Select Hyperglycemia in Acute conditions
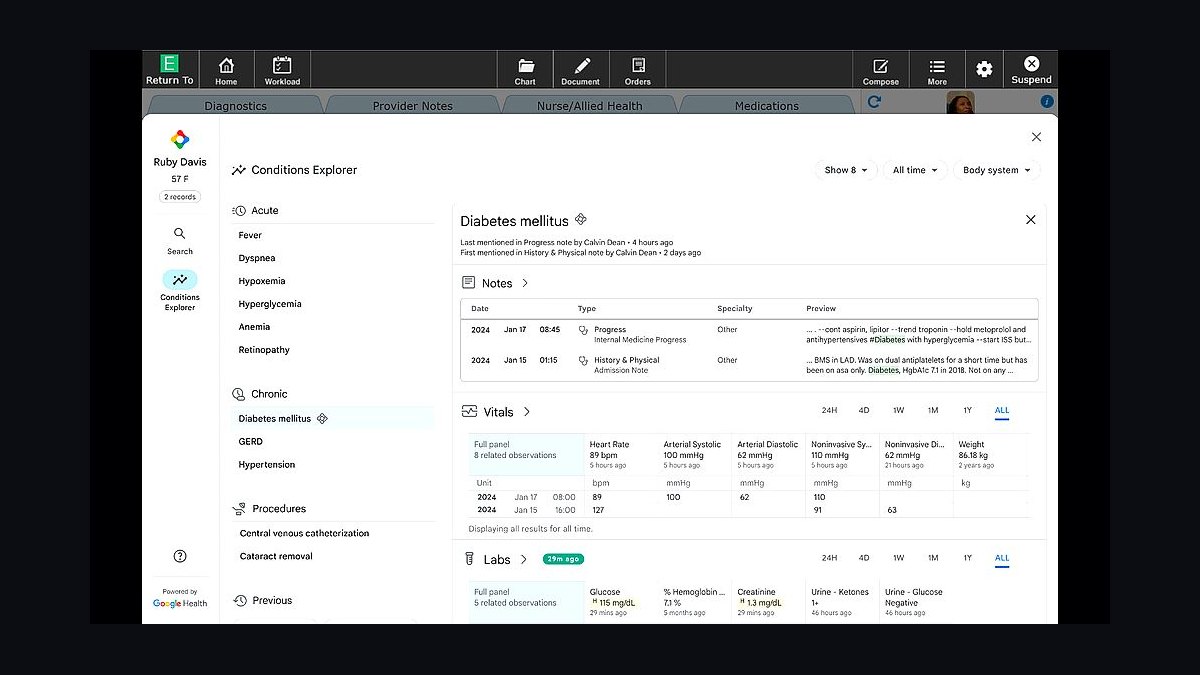The image size is (1200, 675). (270, 304)
